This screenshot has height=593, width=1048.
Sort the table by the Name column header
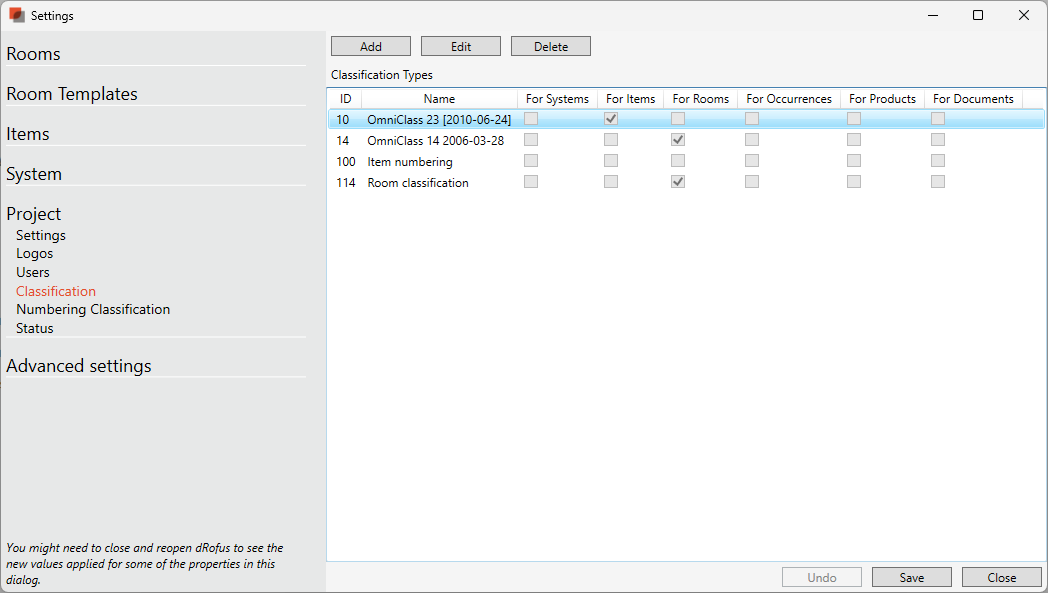tap(439, 99)
